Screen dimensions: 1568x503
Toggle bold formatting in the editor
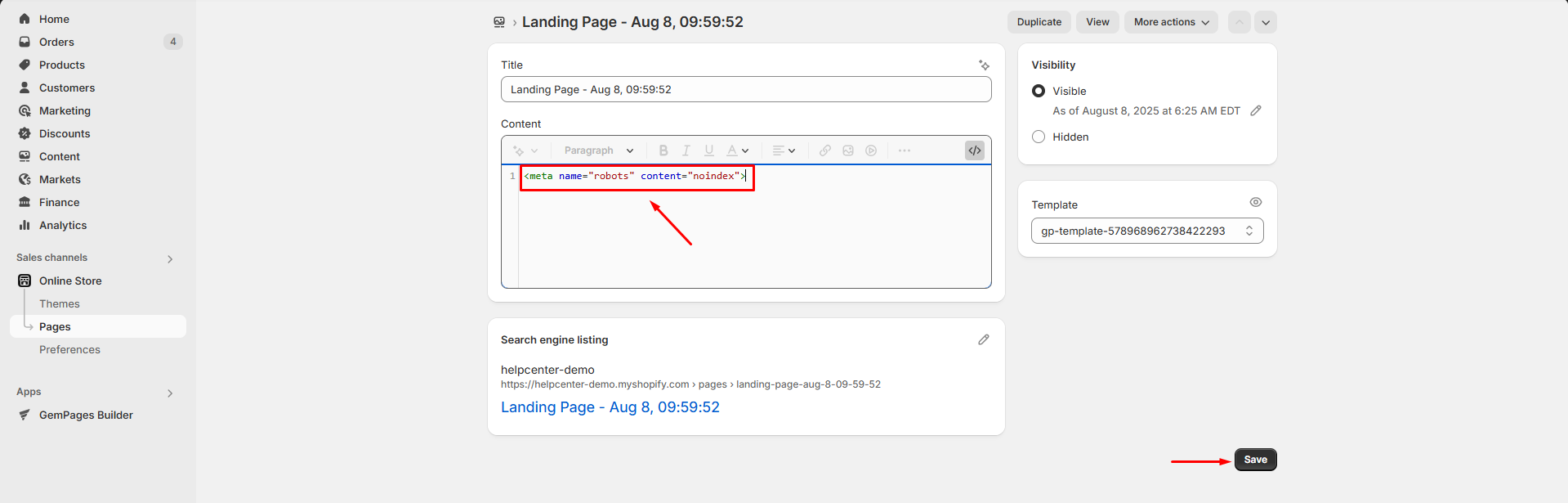tap(663, 150)
